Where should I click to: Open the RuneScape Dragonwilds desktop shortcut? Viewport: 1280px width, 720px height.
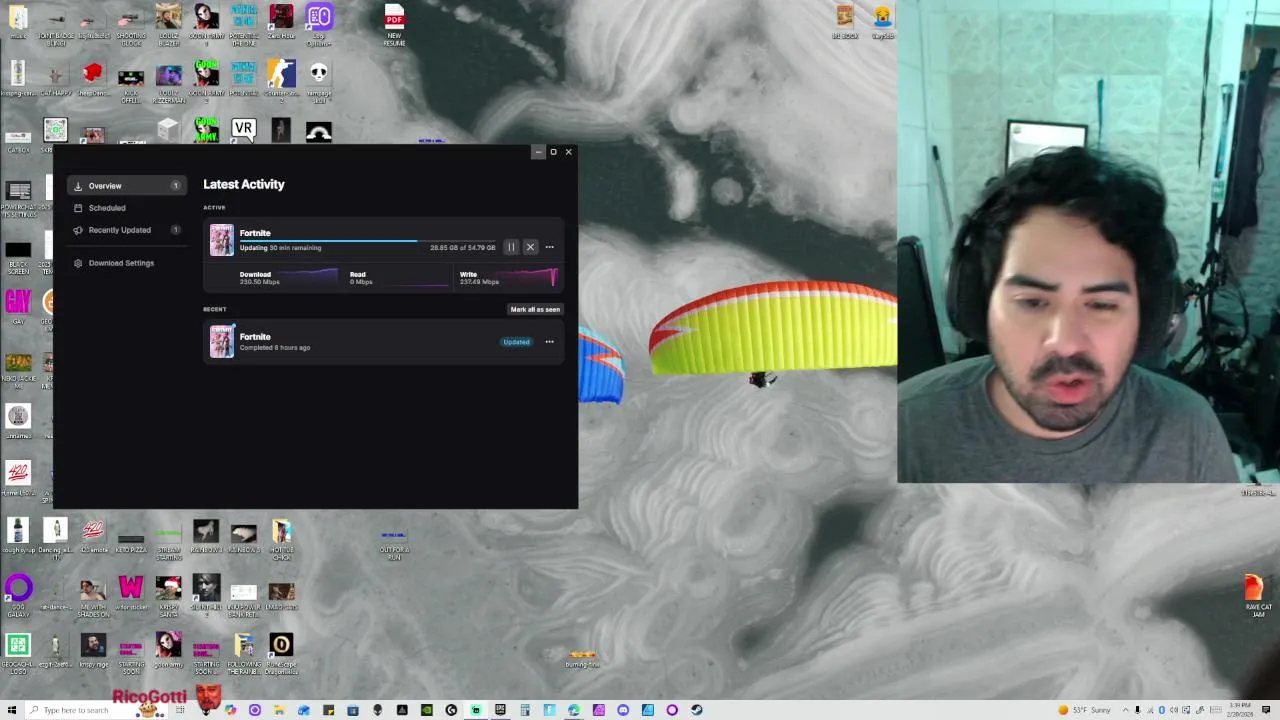(x=281, y=653)
